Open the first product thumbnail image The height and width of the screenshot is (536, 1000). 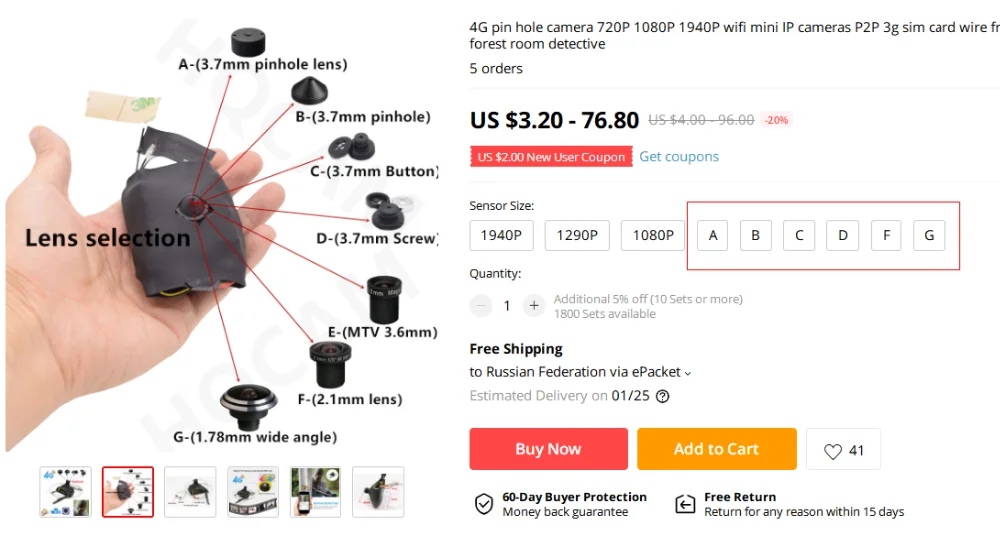[66, 492]
